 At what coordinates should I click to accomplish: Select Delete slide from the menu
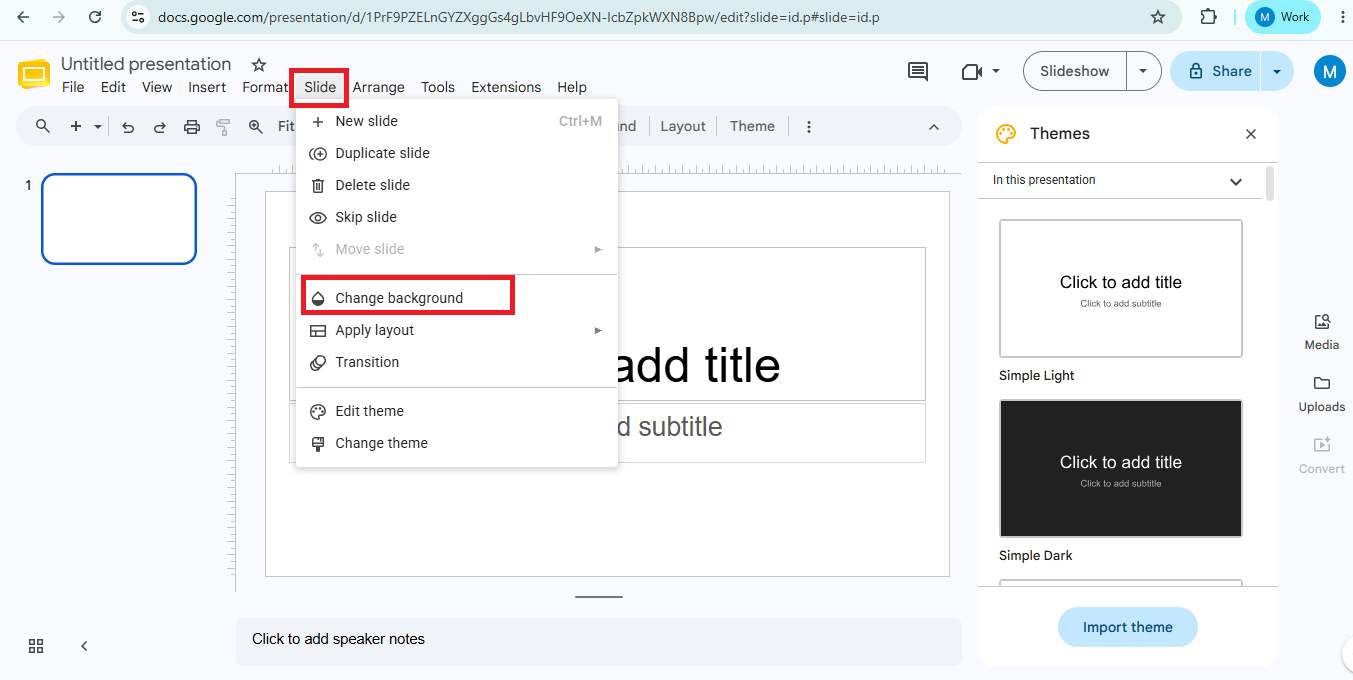457,185
